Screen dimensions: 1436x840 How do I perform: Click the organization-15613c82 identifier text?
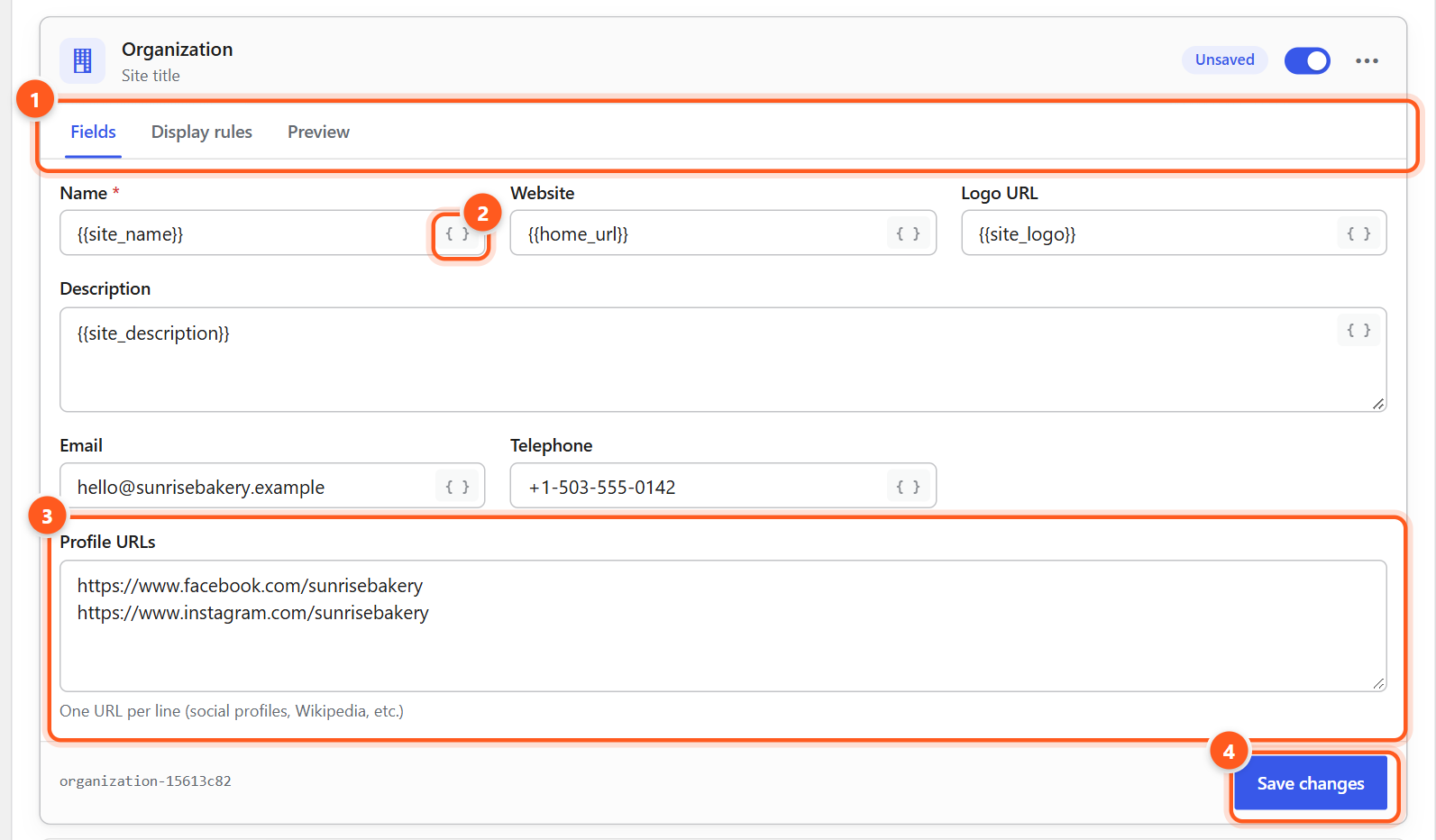point(145,781)
